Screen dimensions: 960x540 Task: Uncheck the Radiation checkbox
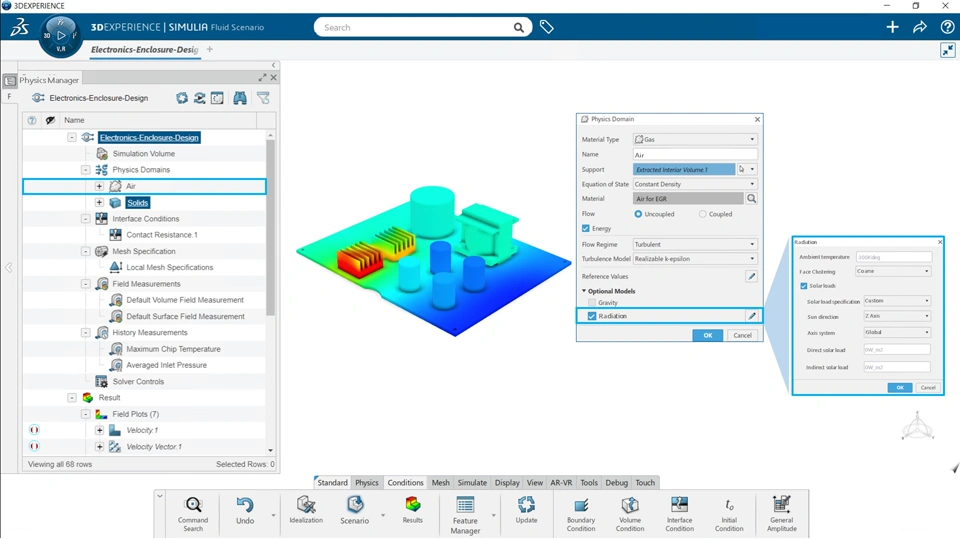click(591, 316)
